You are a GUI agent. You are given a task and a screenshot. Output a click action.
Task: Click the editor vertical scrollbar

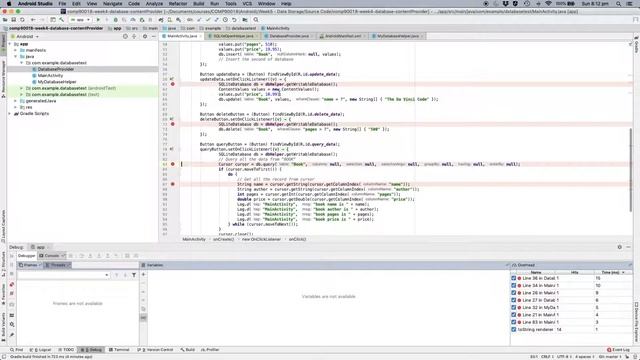(630, 169)
